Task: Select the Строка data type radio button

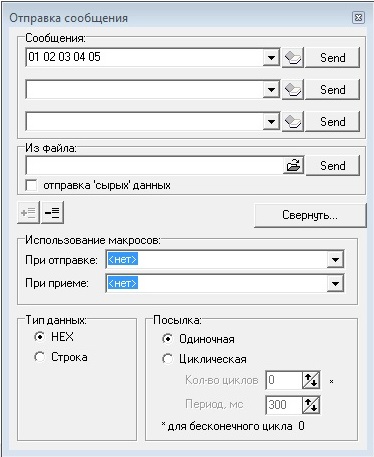Action: pos(39,357)
